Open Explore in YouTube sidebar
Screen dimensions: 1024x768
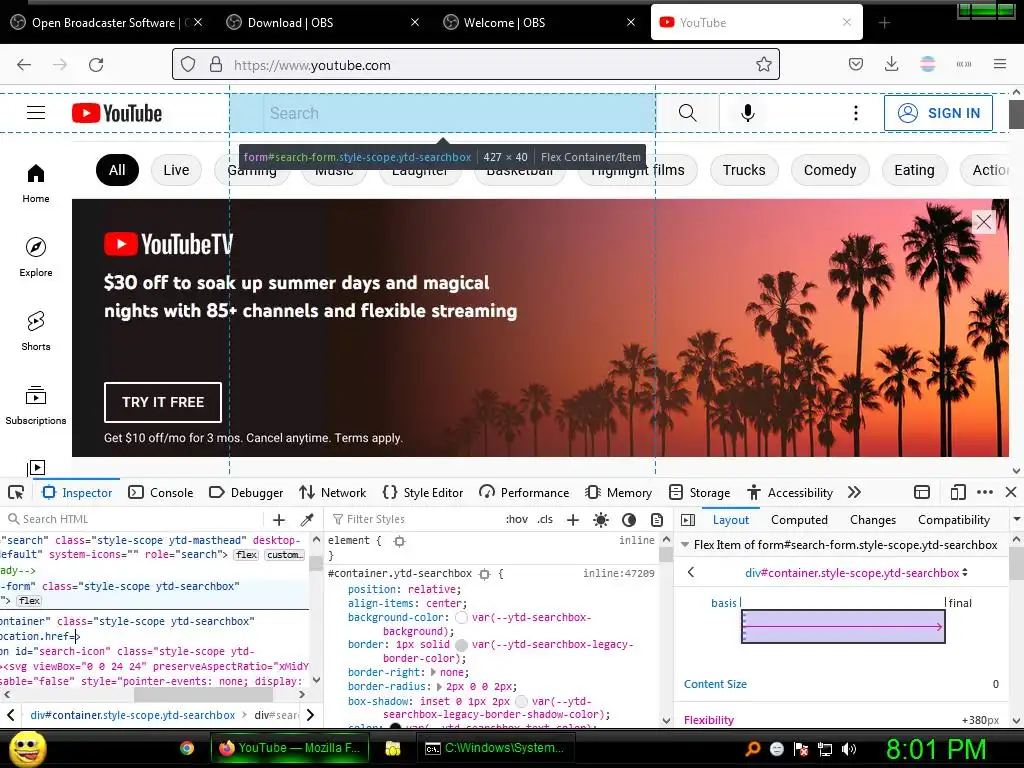tap(36, 257)
